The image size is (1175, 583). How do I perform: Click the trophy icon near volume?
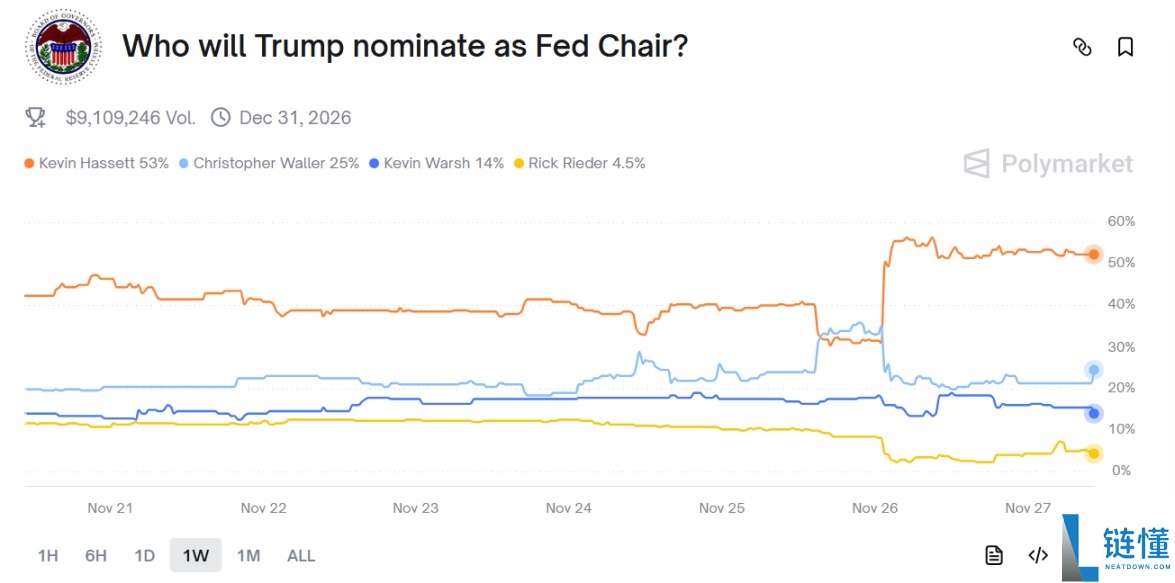36,118
